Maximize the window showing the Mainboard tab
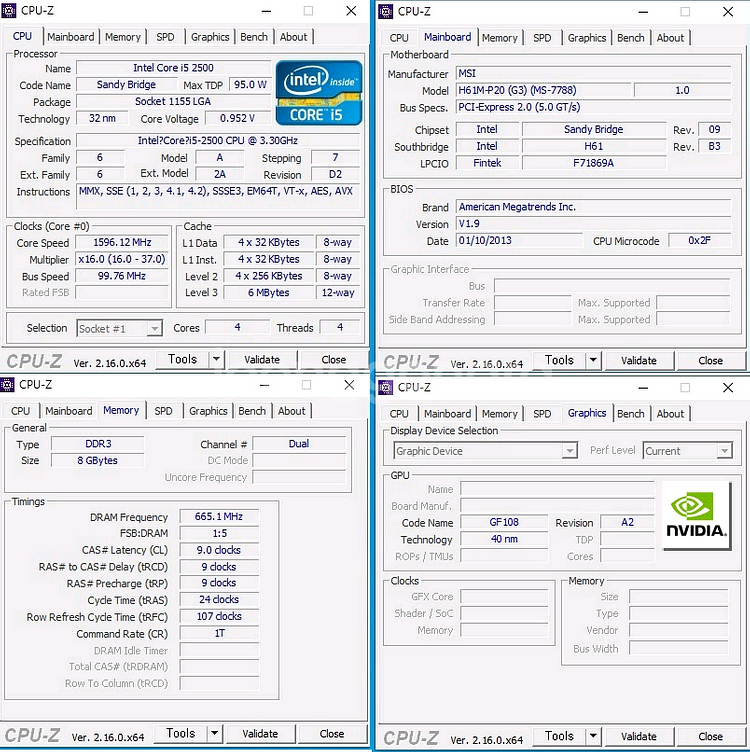This screenshot has height=752, width=750. 685,11
